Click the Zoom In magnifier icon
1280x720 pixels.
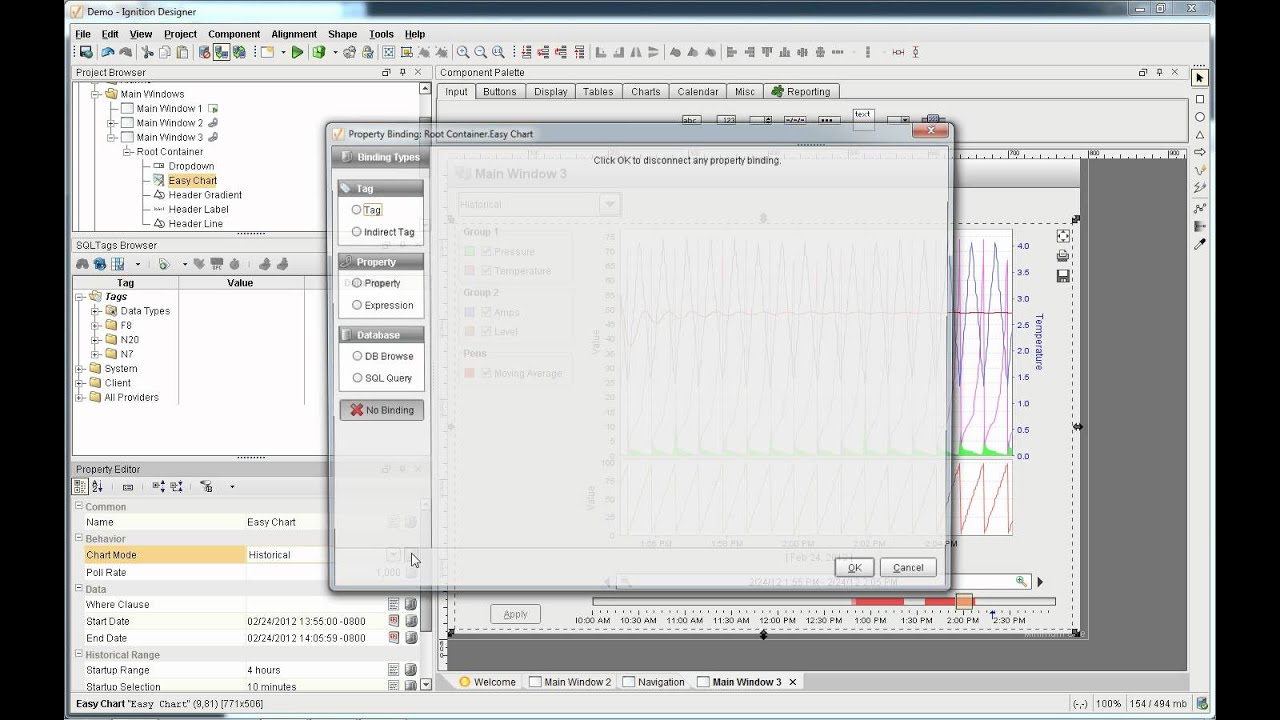463,52
